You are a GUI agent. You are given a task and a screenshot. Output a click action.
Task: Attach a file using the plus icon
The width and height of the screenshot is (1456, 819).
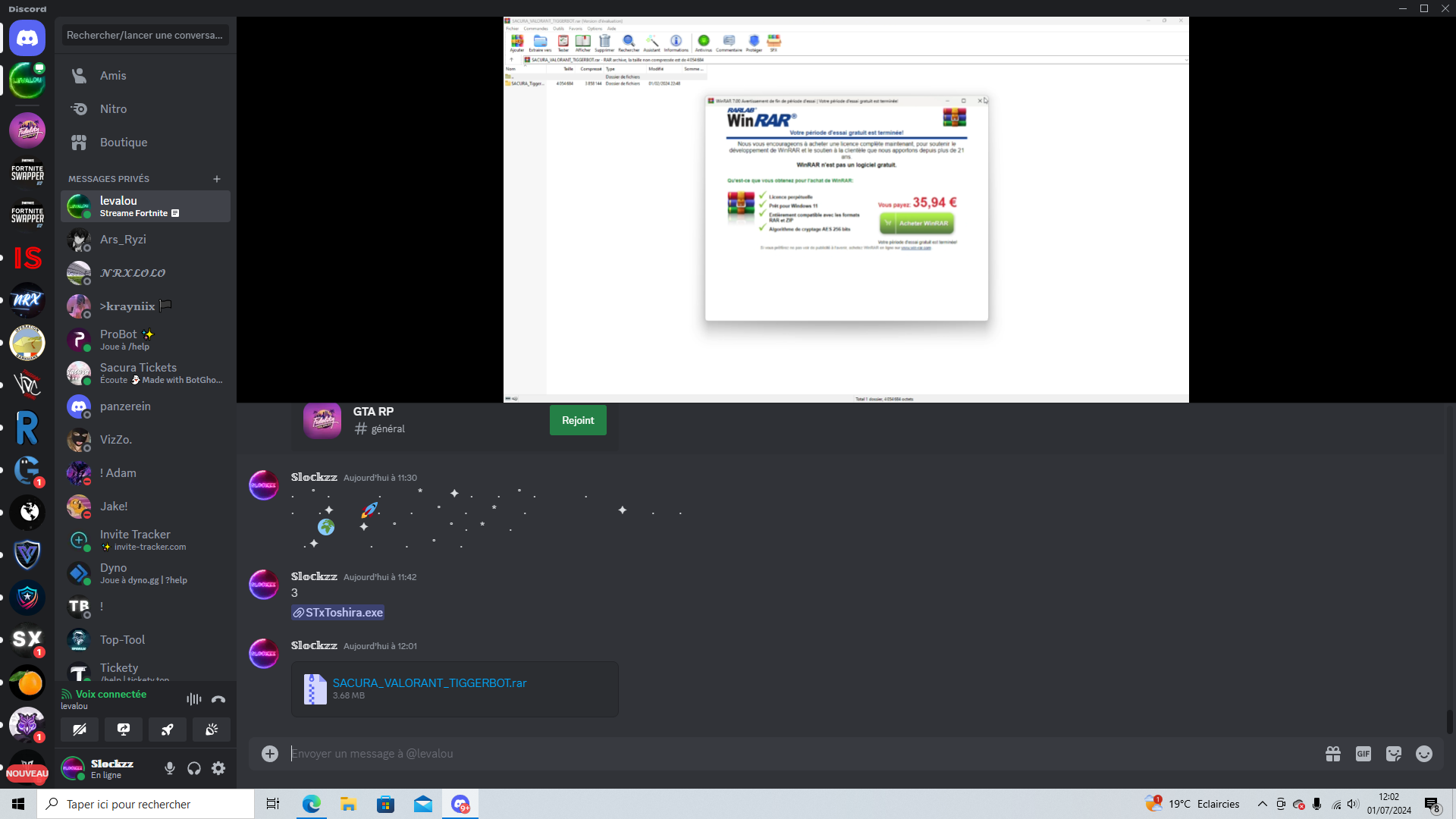(270, 753)
